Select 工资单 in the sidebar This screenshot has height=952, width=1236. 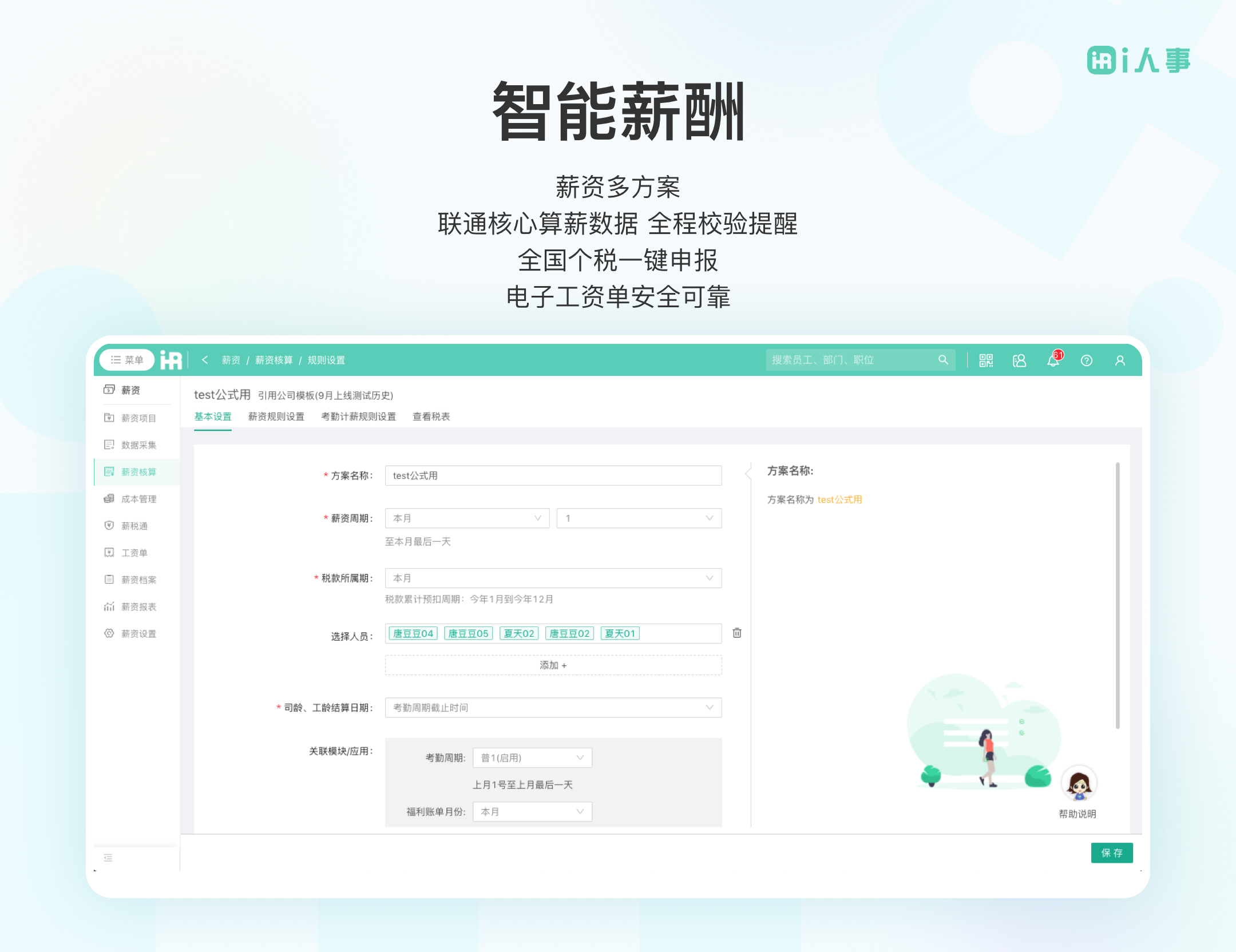pyautogui.click(x=137, y=553)
